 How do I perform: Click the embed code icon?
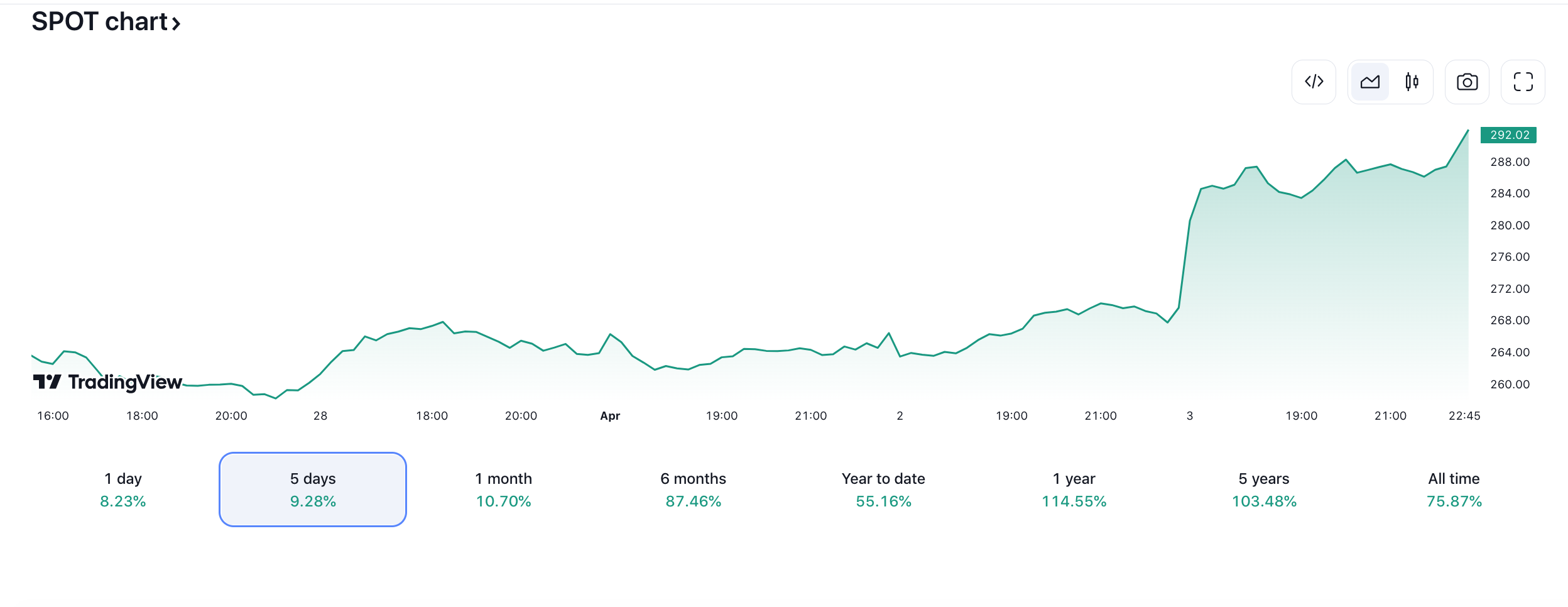pyautogui.click(x=1314, y=82)
